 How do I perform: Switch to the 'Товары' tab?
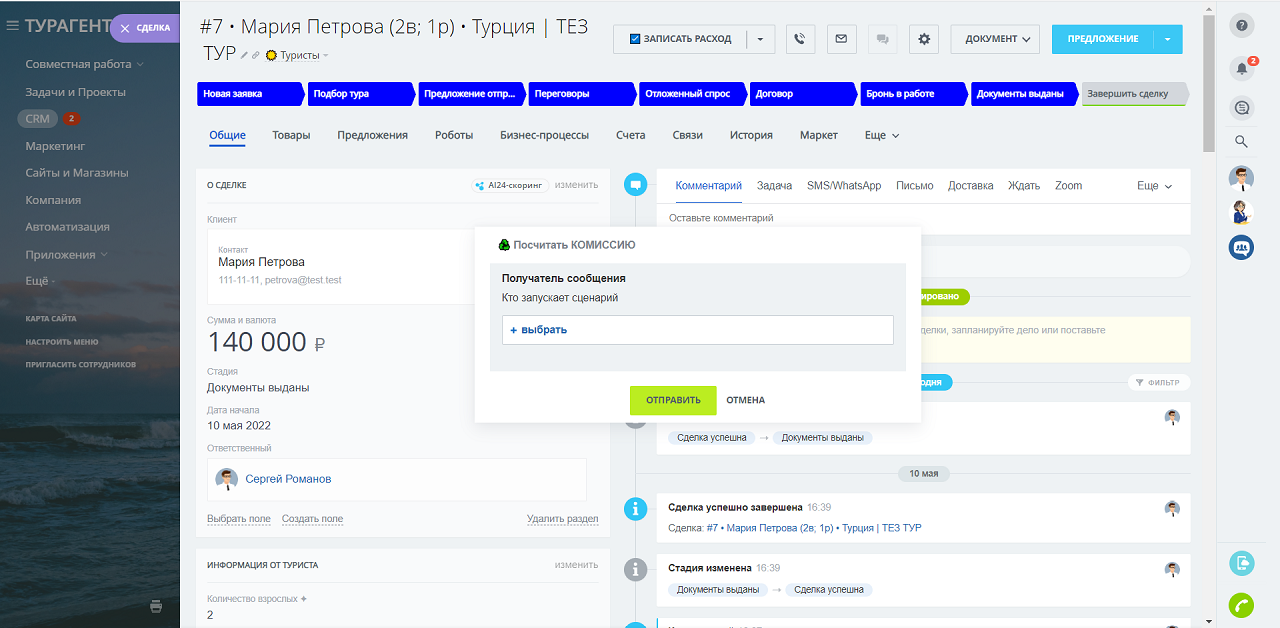point(291,135)
